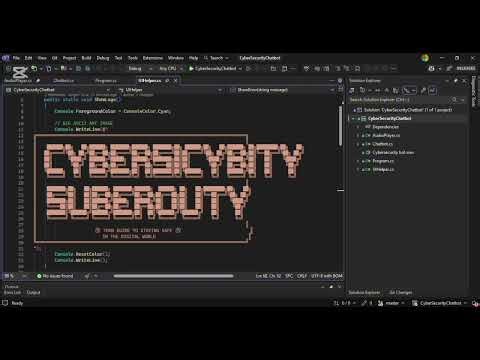
Task: Open the Debug configuration dropdown
Action: coord(140,68)
